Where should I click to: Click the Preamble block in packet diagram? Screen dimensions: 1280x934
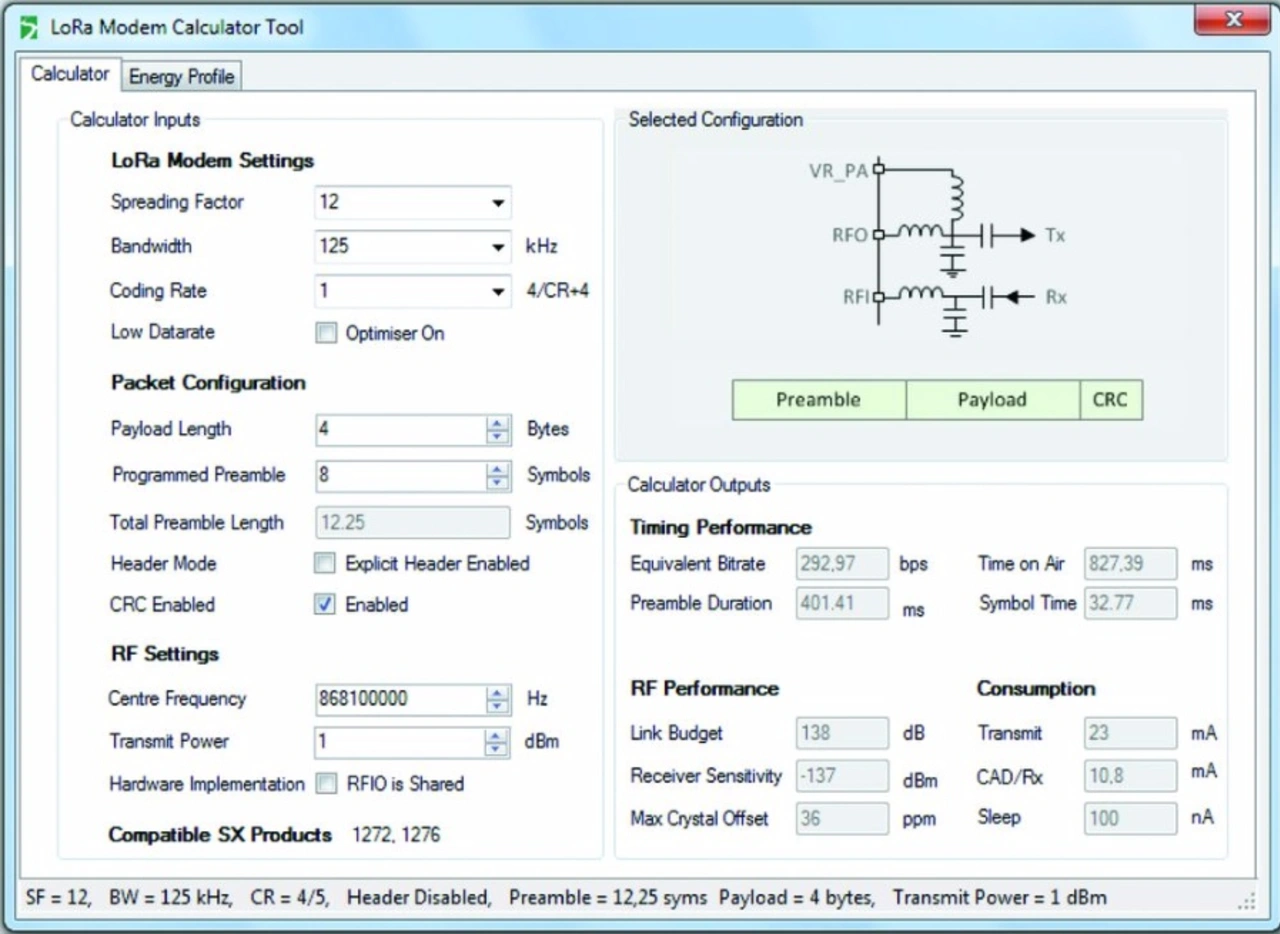pos(818,400)
